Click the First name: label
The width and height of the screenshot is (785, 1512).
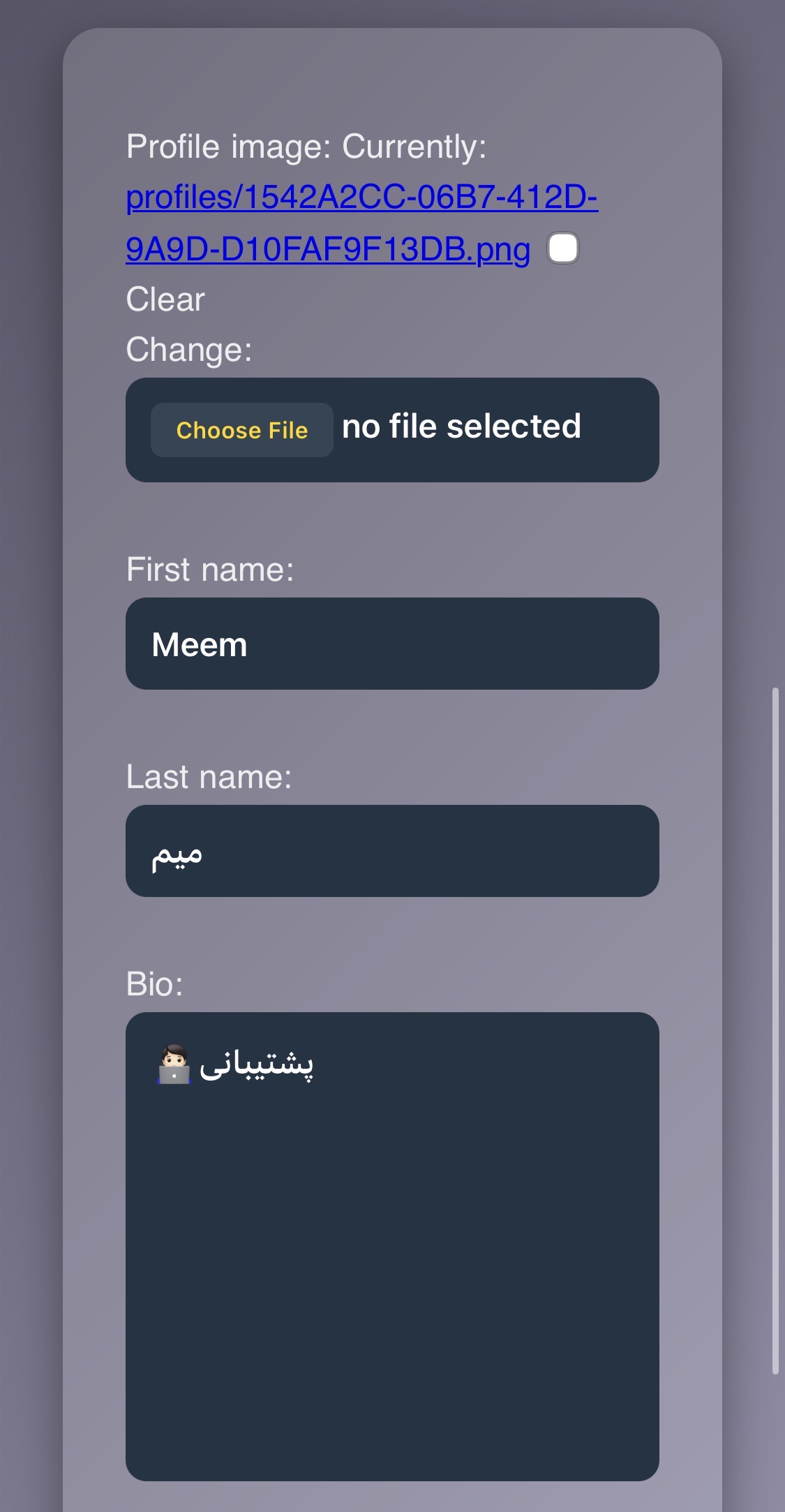(x=210, y=568)
